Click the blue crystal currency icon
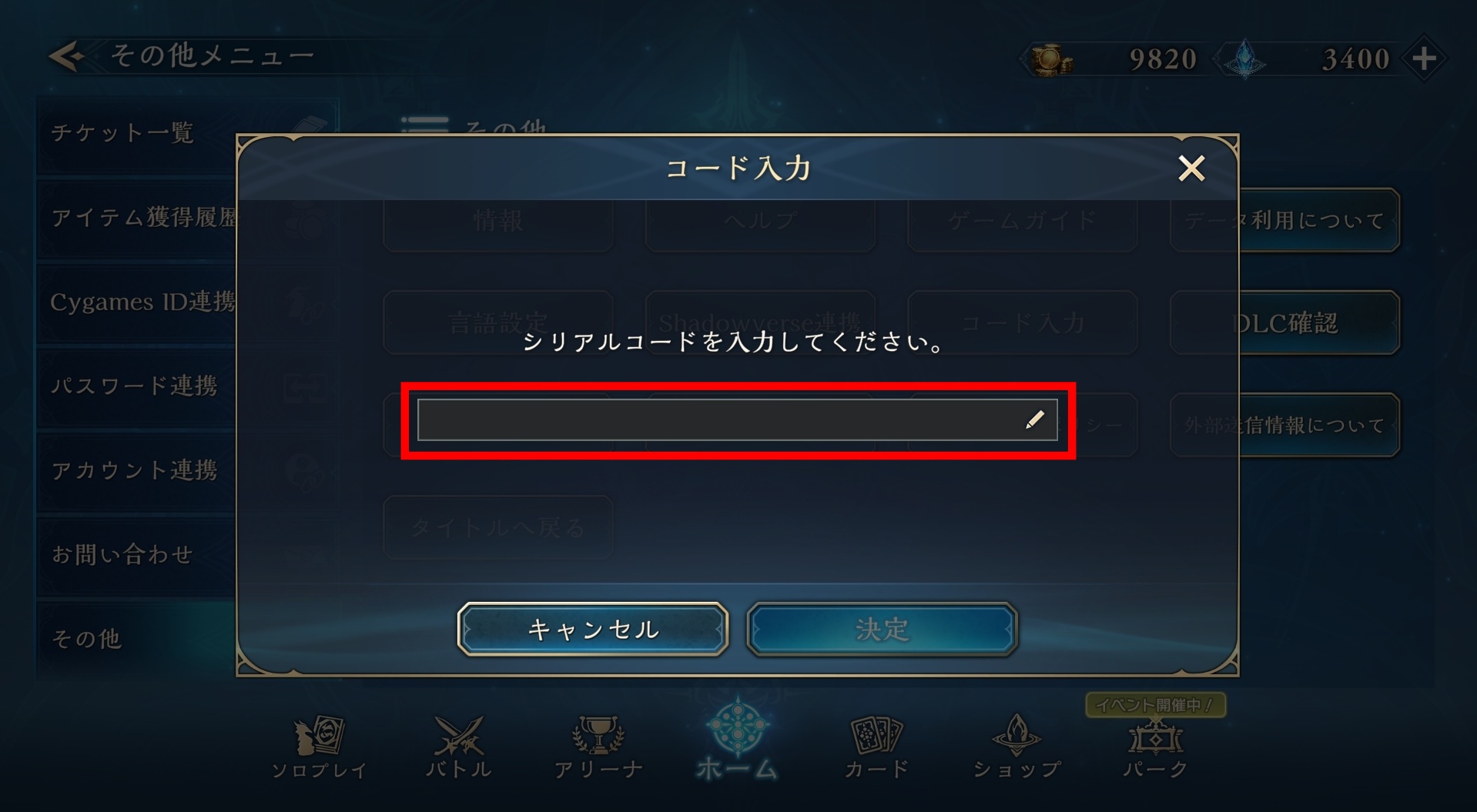 (x=1244, y=58)
